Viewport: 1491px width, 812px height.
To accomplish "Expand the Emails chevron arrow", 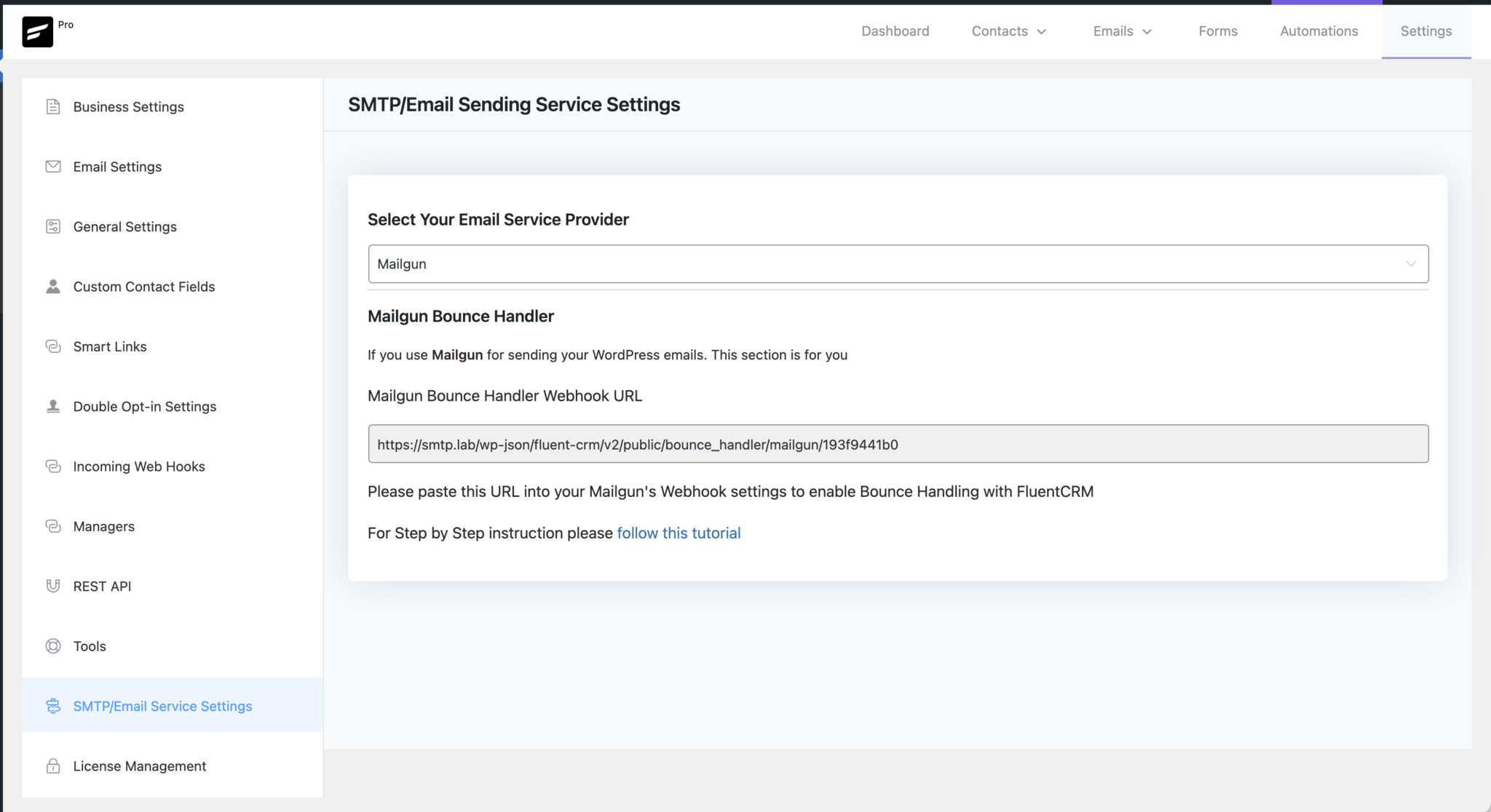I will (x=1147, y=32).
